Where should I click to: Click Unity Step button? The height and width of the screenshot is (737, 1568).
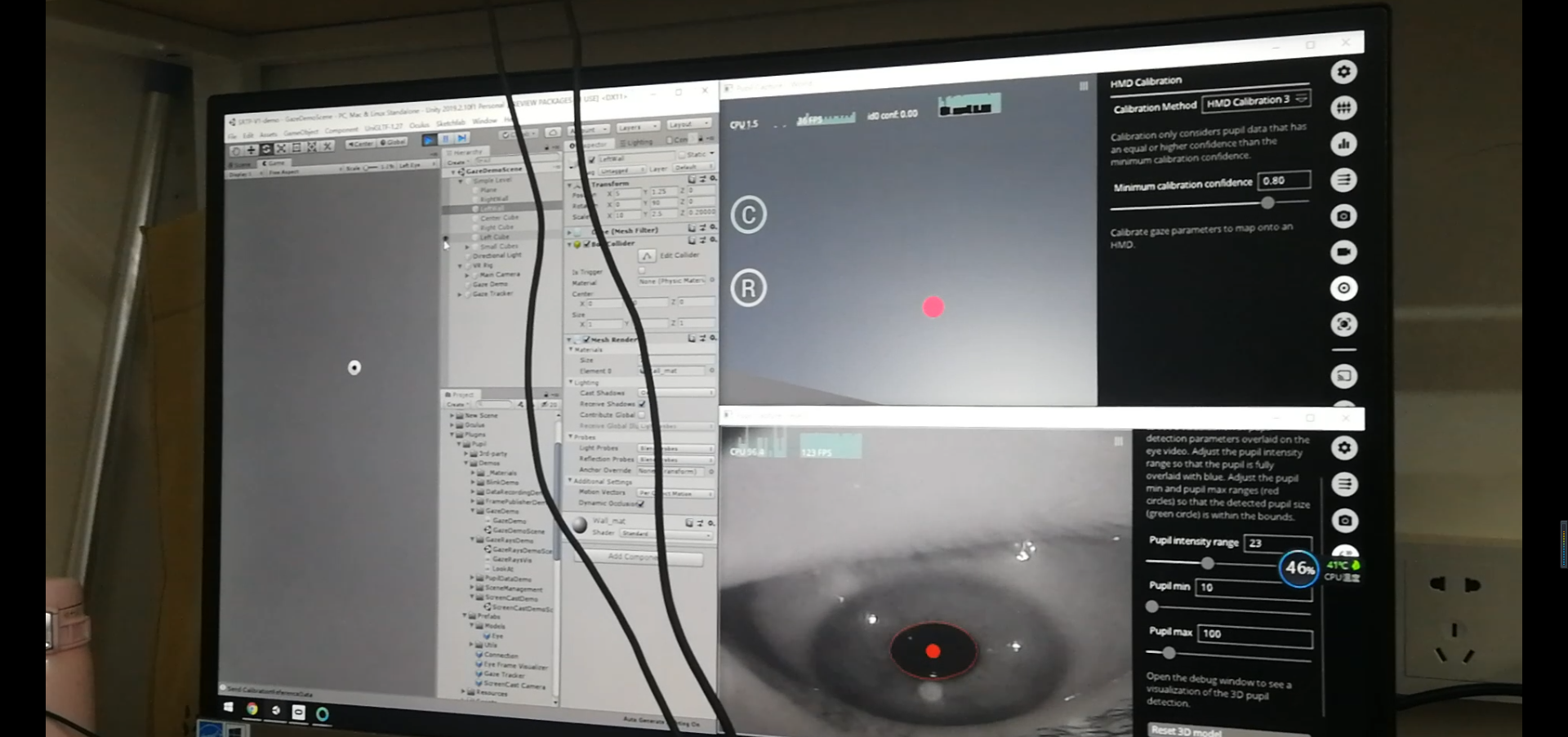(x=462, y=138)
